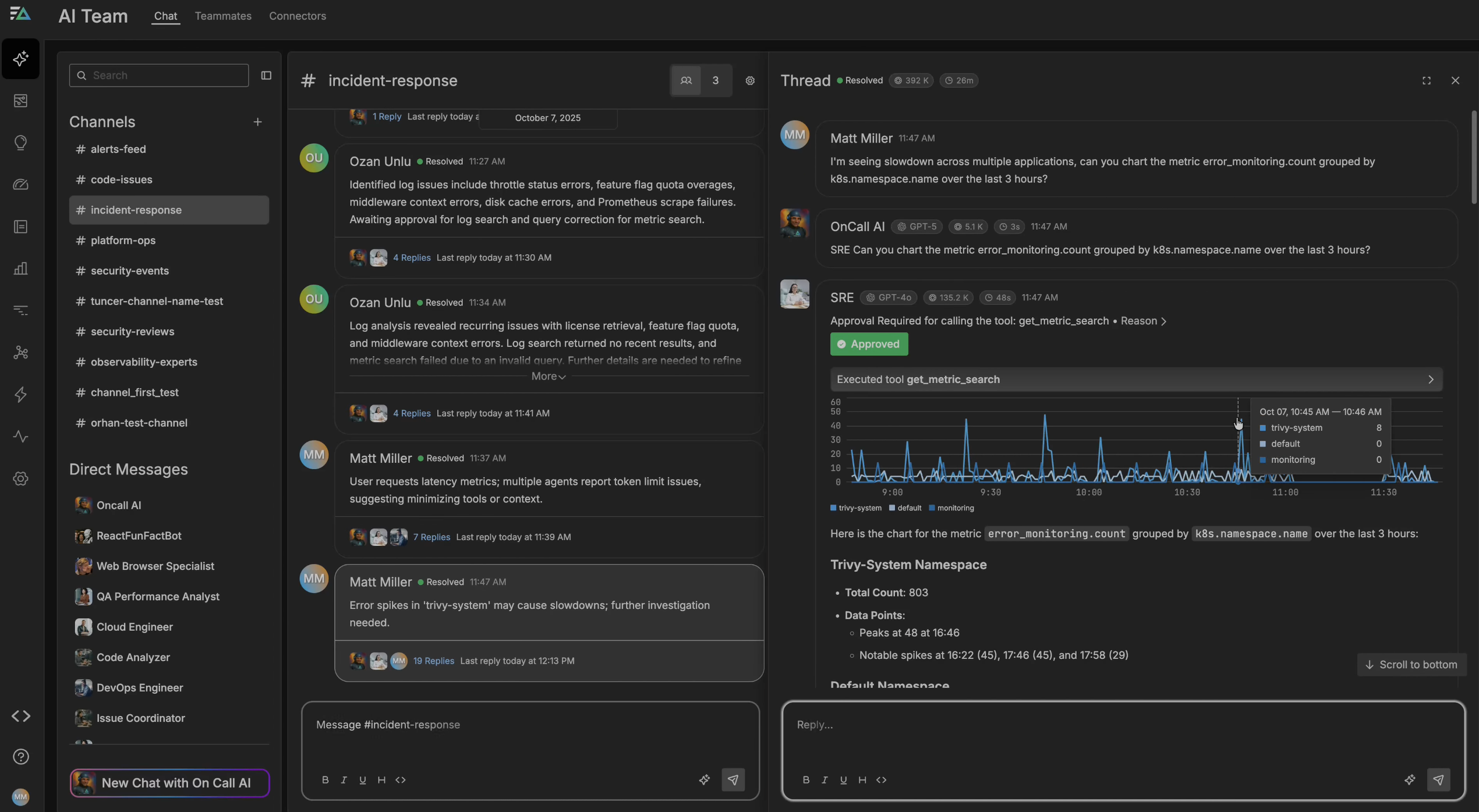Open the Connectors tab
This screenshot has width=1479, height=812.
click(297, 16)
